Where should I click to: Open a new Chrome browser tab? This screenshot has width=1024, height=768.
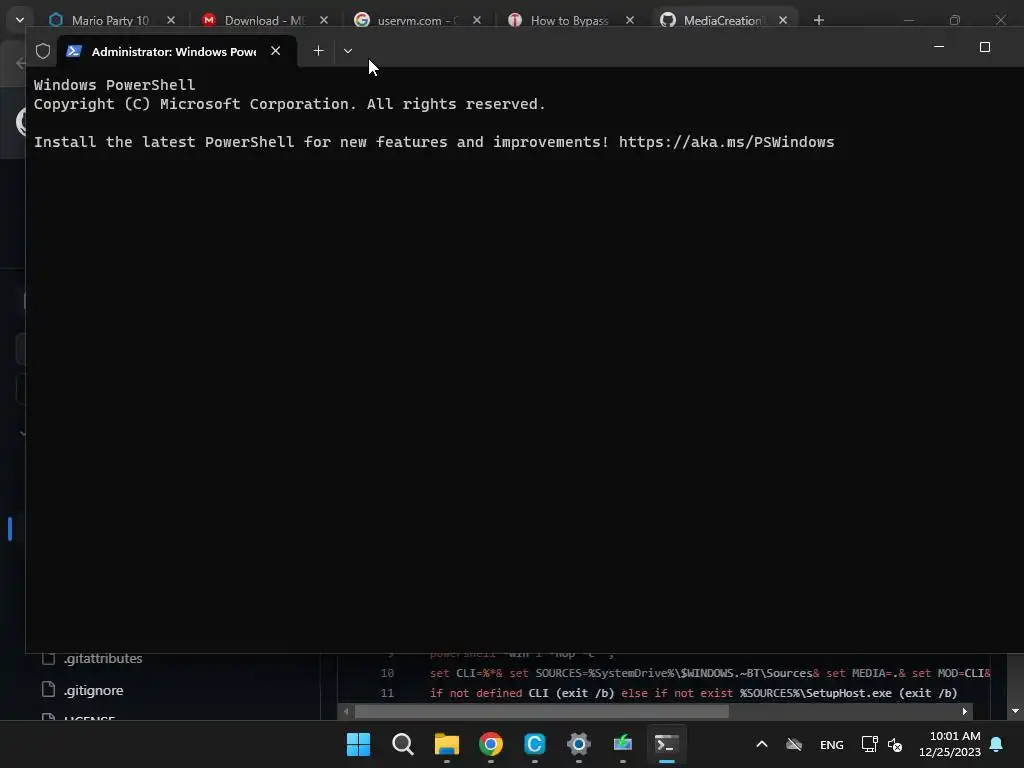819,20
